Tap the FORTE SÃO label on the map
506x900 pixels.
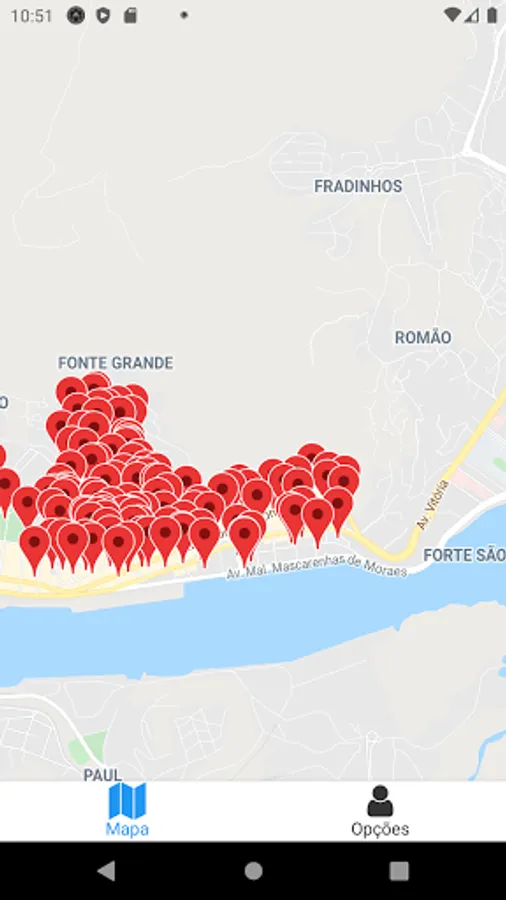(465, 555)
